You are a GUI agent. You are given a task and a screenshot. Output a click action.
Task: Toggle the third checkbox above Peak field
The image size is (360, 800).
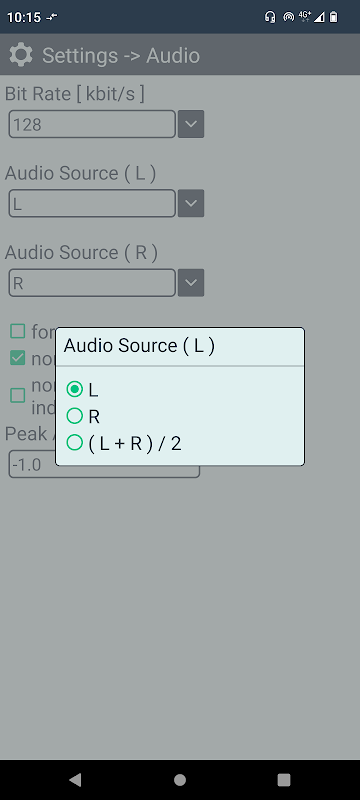(x=18, y=395)
